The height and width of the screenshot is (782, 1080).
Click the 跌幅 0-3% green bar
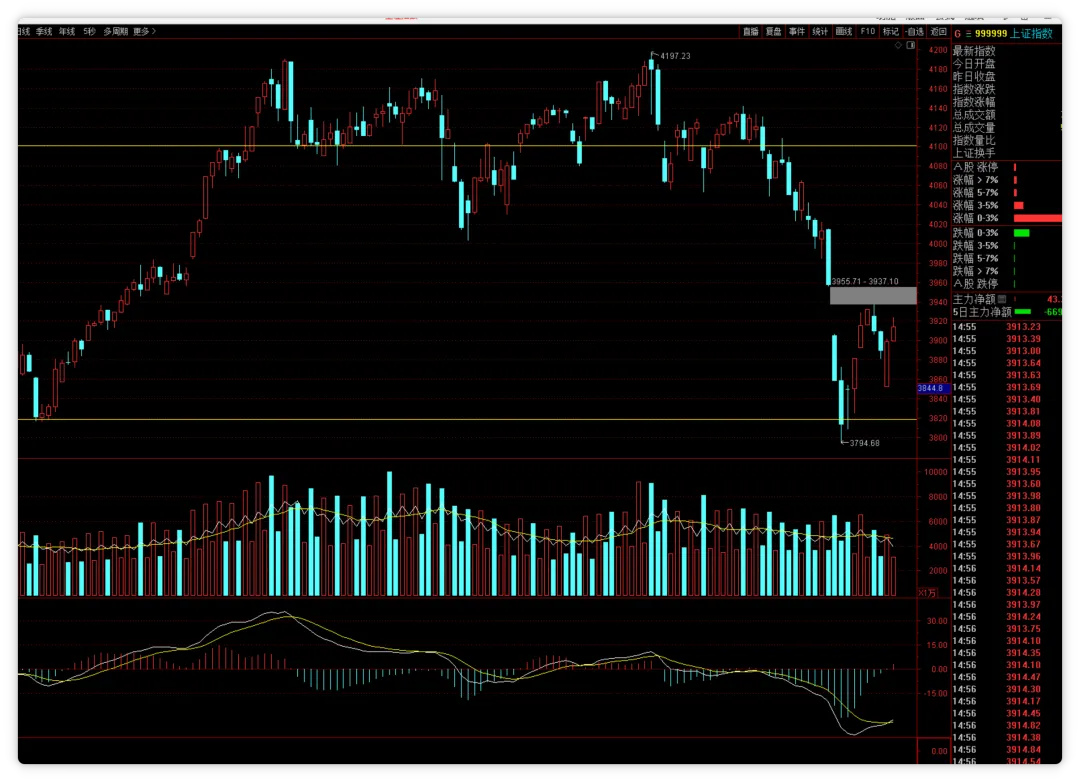point(1021,234)
